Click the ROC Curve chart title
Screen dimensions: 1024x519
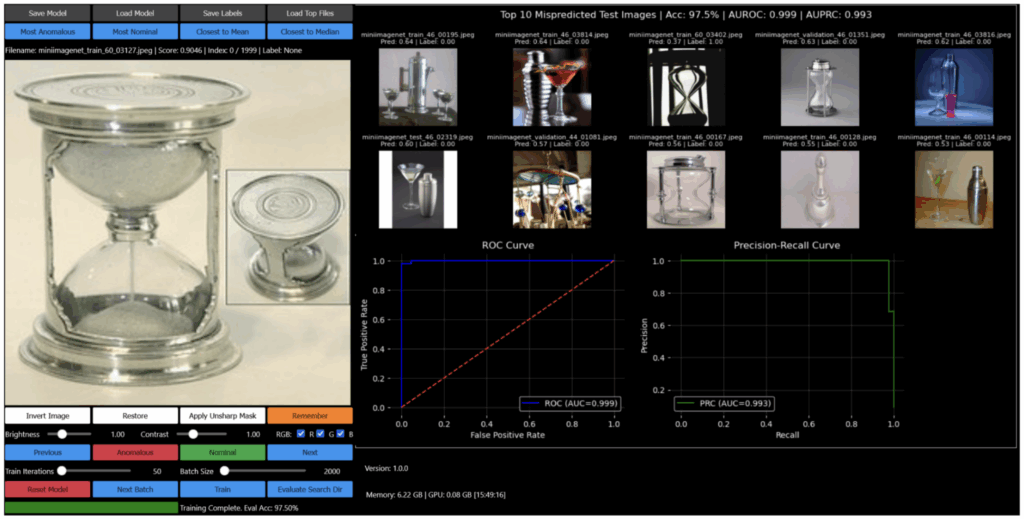tap(507, 245)
